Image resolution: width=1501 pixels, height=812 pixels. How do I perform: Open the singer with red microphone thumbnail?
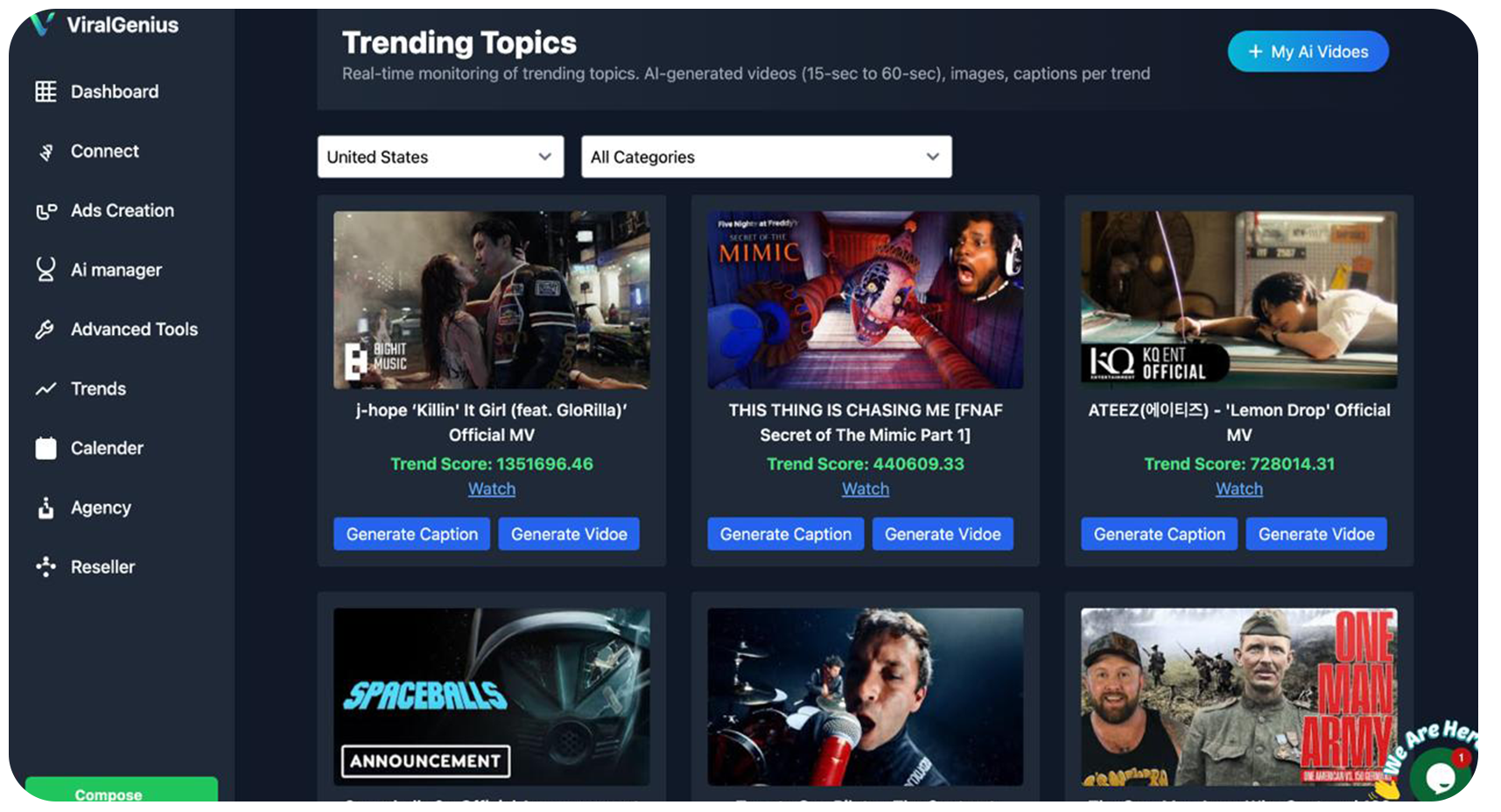(866, 696)
